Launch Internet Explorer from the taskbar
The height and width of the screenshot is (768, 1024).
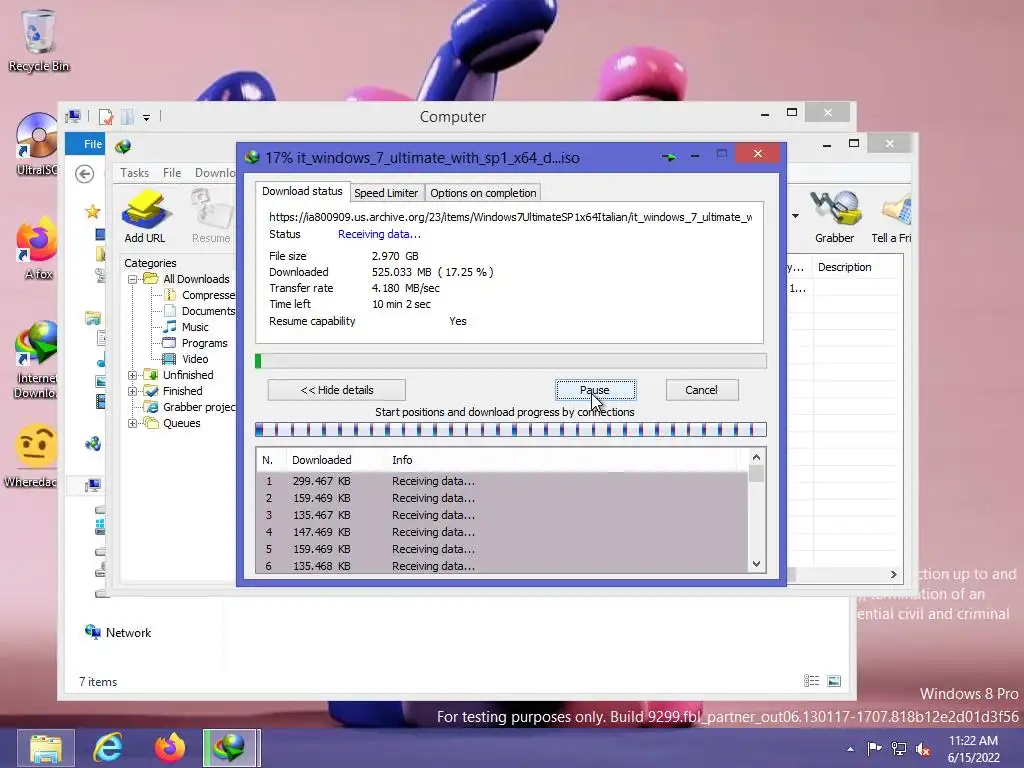[108, 748]
